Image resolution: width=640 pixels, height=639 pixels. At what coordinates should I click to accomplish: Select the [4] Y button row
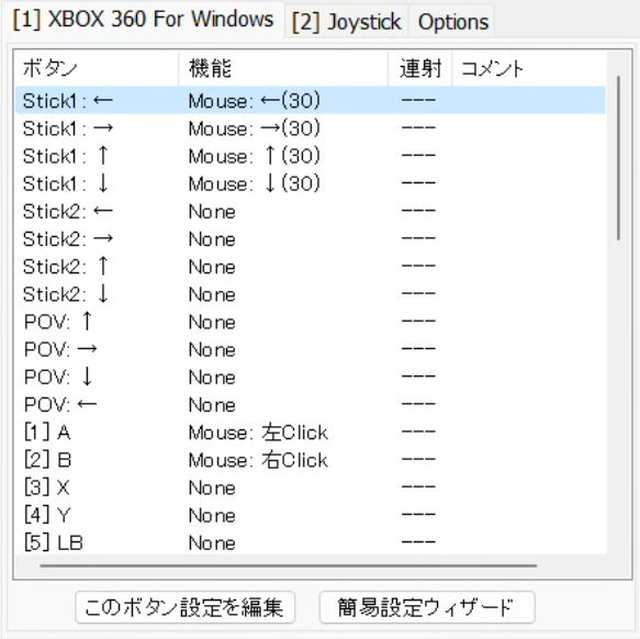click(x=310, y=515)
